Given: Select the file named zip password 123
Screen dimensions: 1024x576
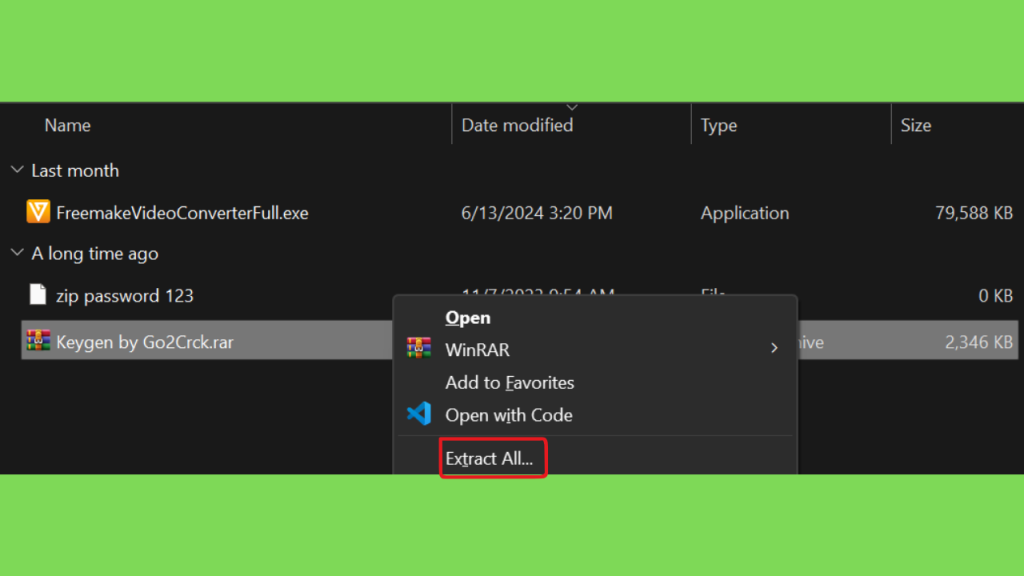Looking at the screenshot, I should pos(125,296).
